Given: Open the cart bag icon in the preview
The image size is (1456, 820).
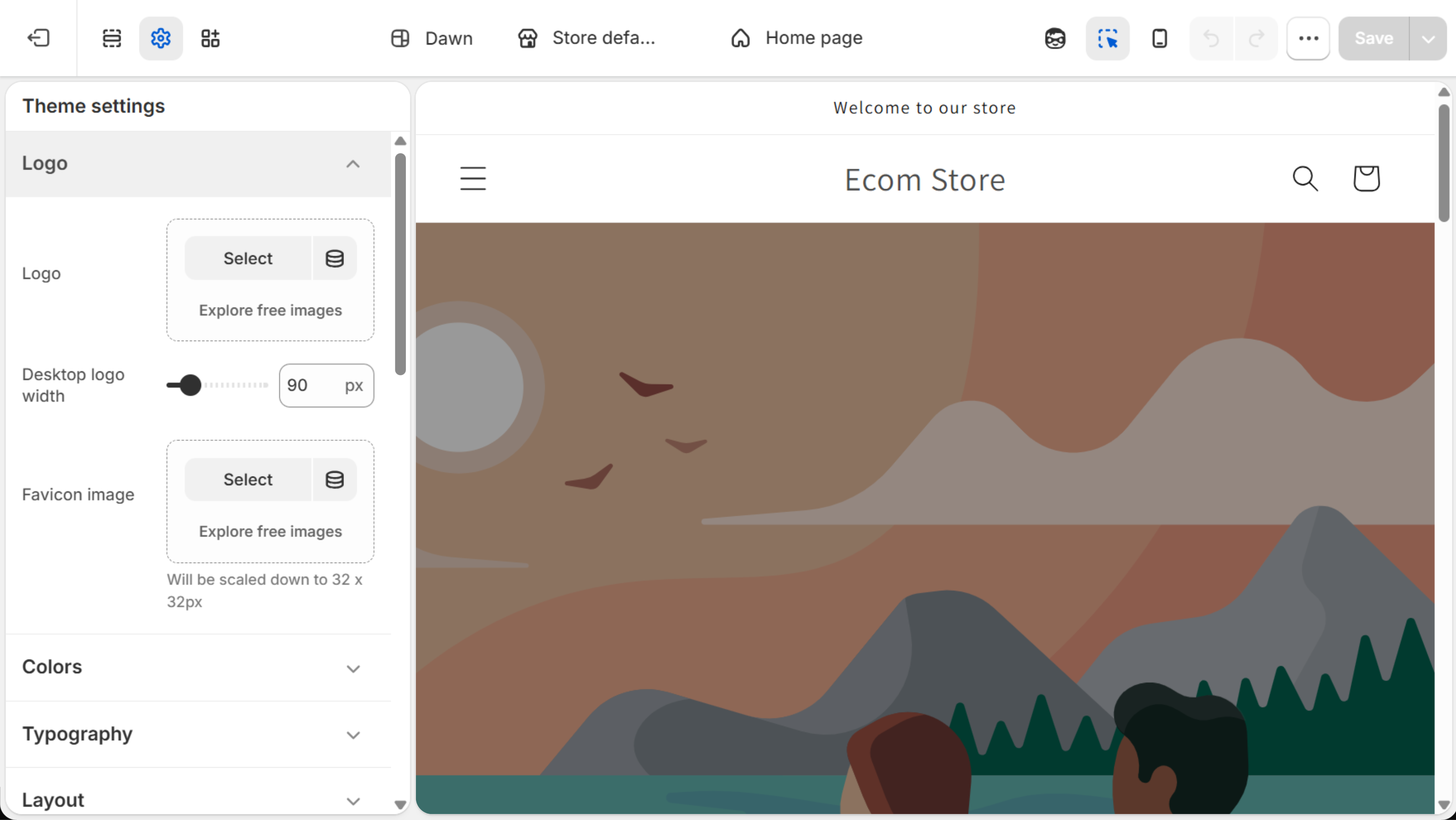Looking at the screenshot, I should pyautogui.click(x=1367, y=179).
